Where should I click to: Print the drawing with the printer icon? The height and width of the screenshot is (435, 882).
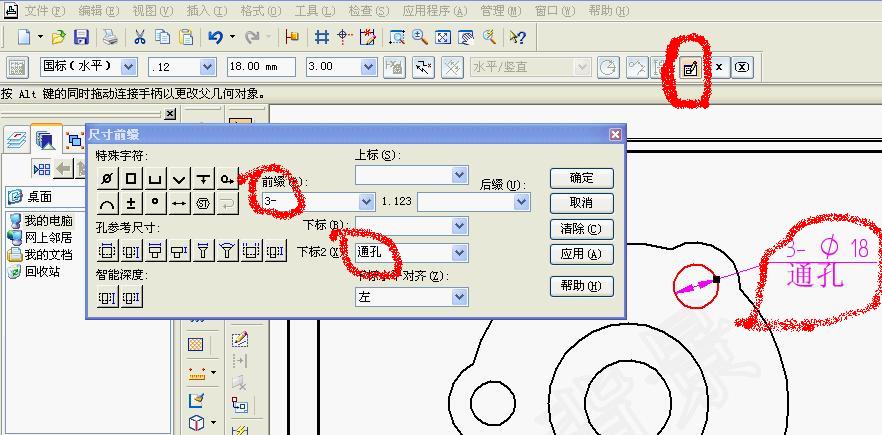(x=110, y=37)
